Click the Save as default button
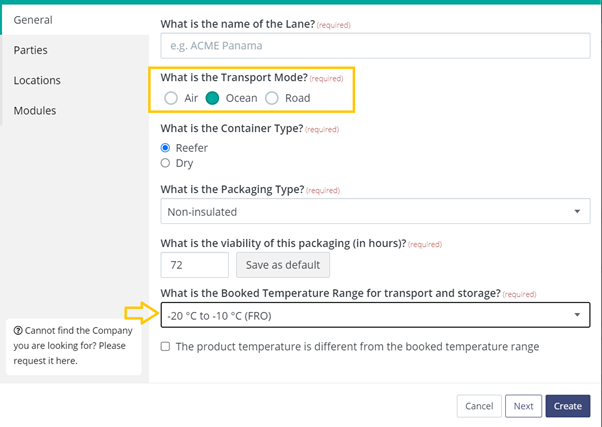Screen dimensions: 602x427 283,265
